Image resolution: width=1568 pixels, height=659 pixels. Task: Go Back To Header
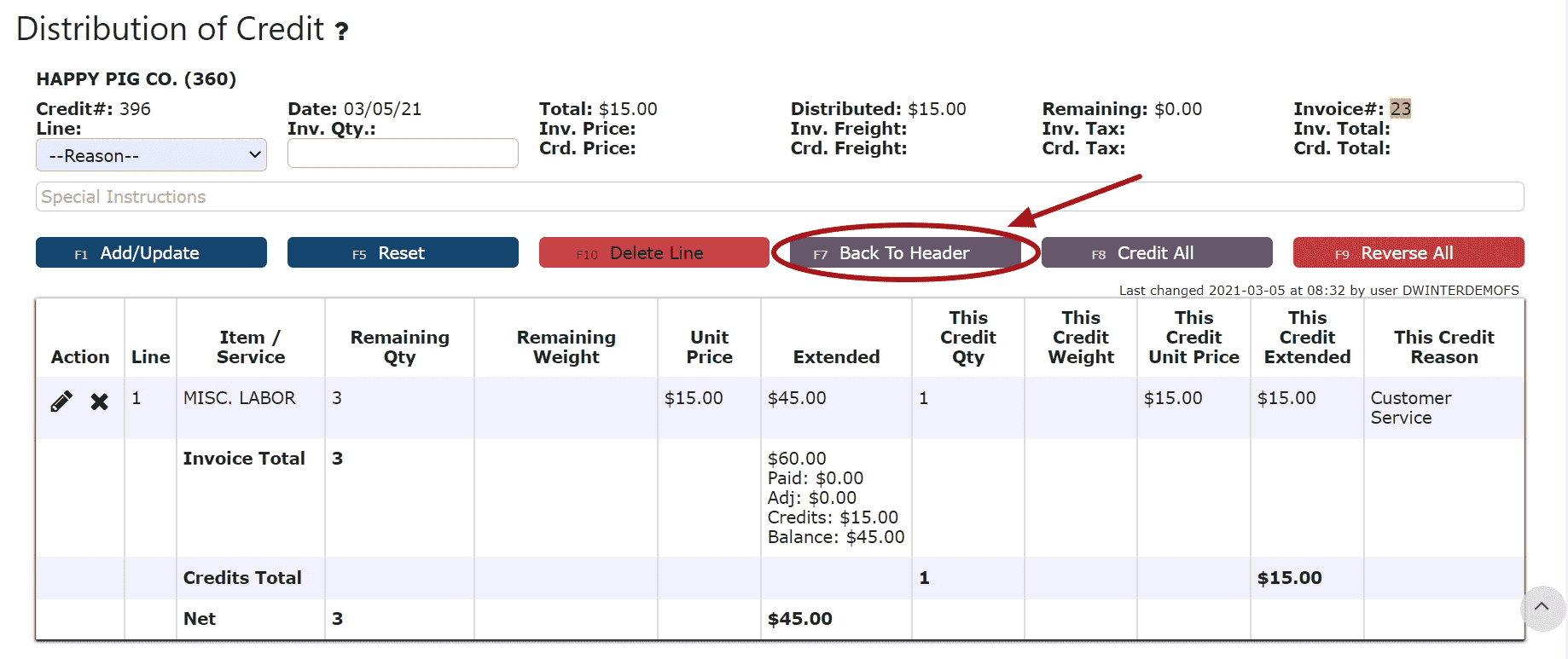tap(904, 253)
